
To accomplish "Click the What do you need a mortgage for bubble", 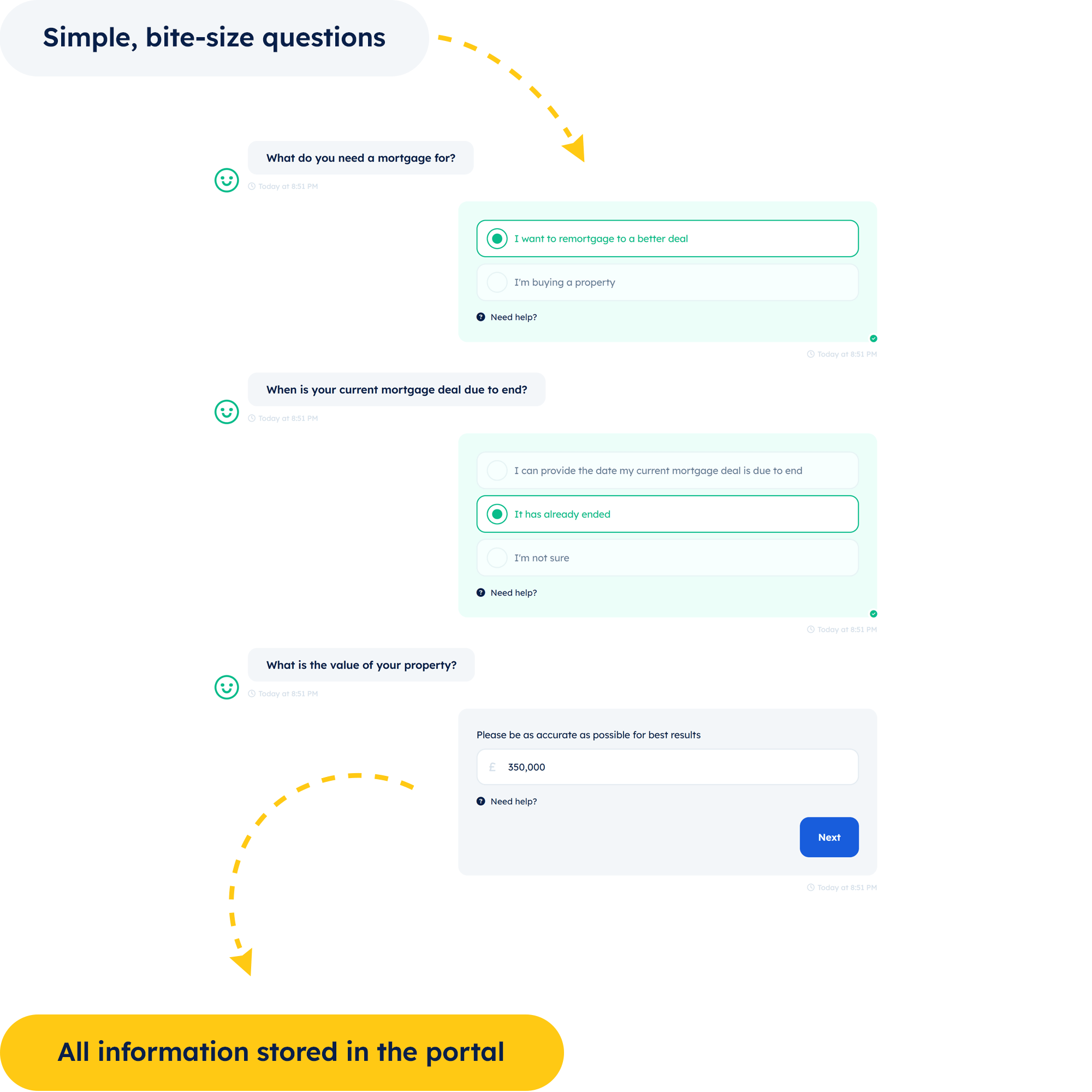I will [x=360, y=158].
